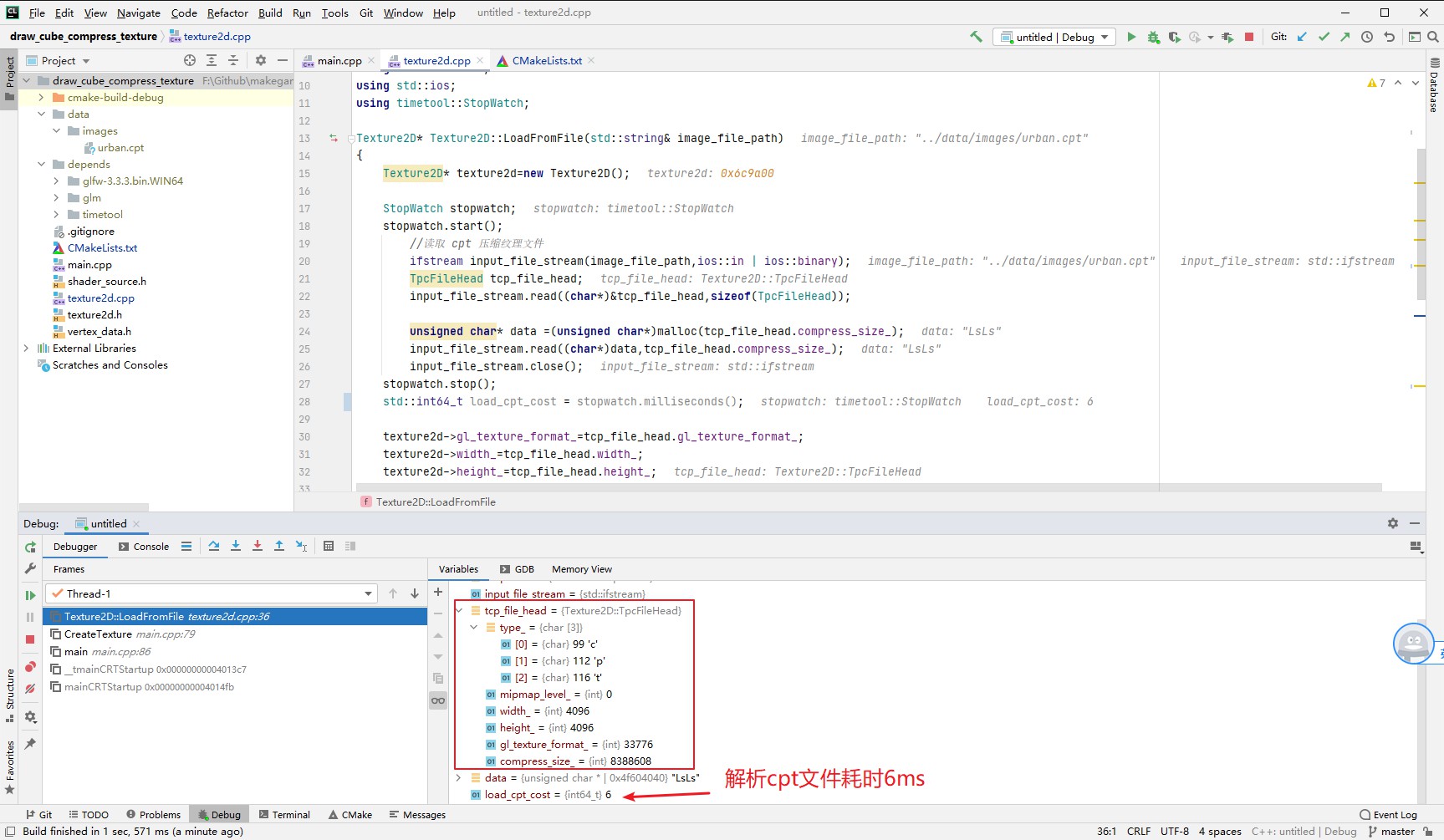Open Project panel gear options
Viewport: 1444px width, 840px height.
(261, 60)
